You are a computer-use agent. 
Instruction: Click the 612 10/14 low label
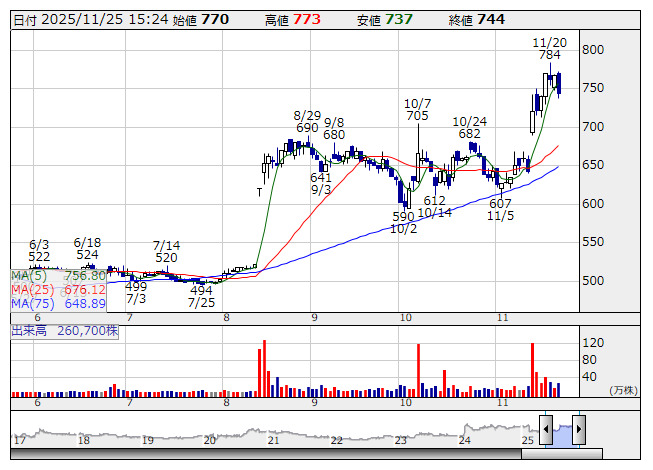(434, 207)
